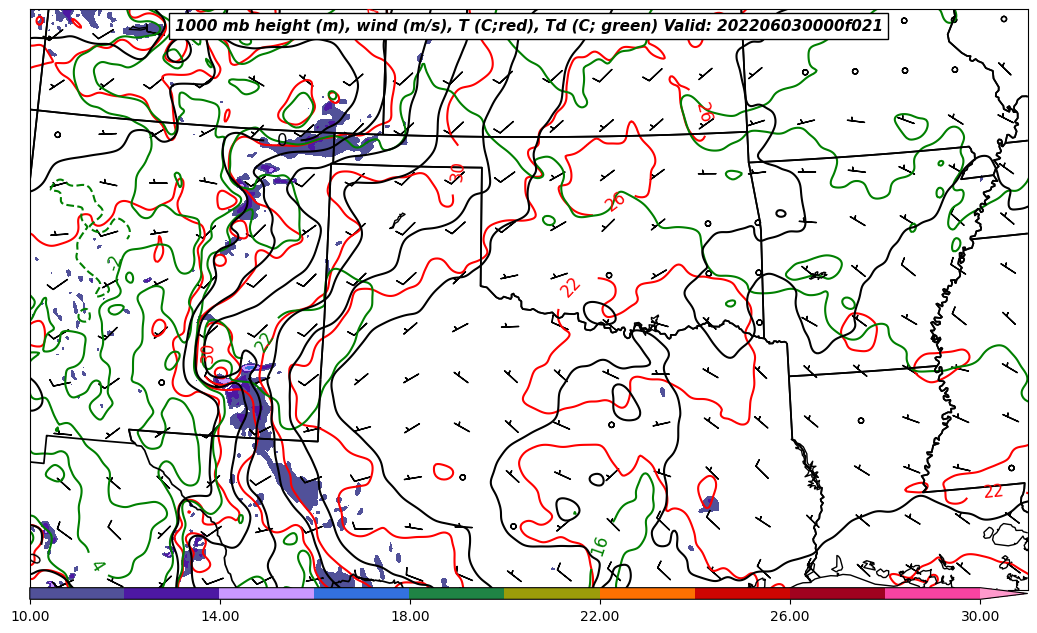Select the 22–24 orange colorbar segment
The height and width of the screenshot is (633, 1037).
tap(647, 593)
